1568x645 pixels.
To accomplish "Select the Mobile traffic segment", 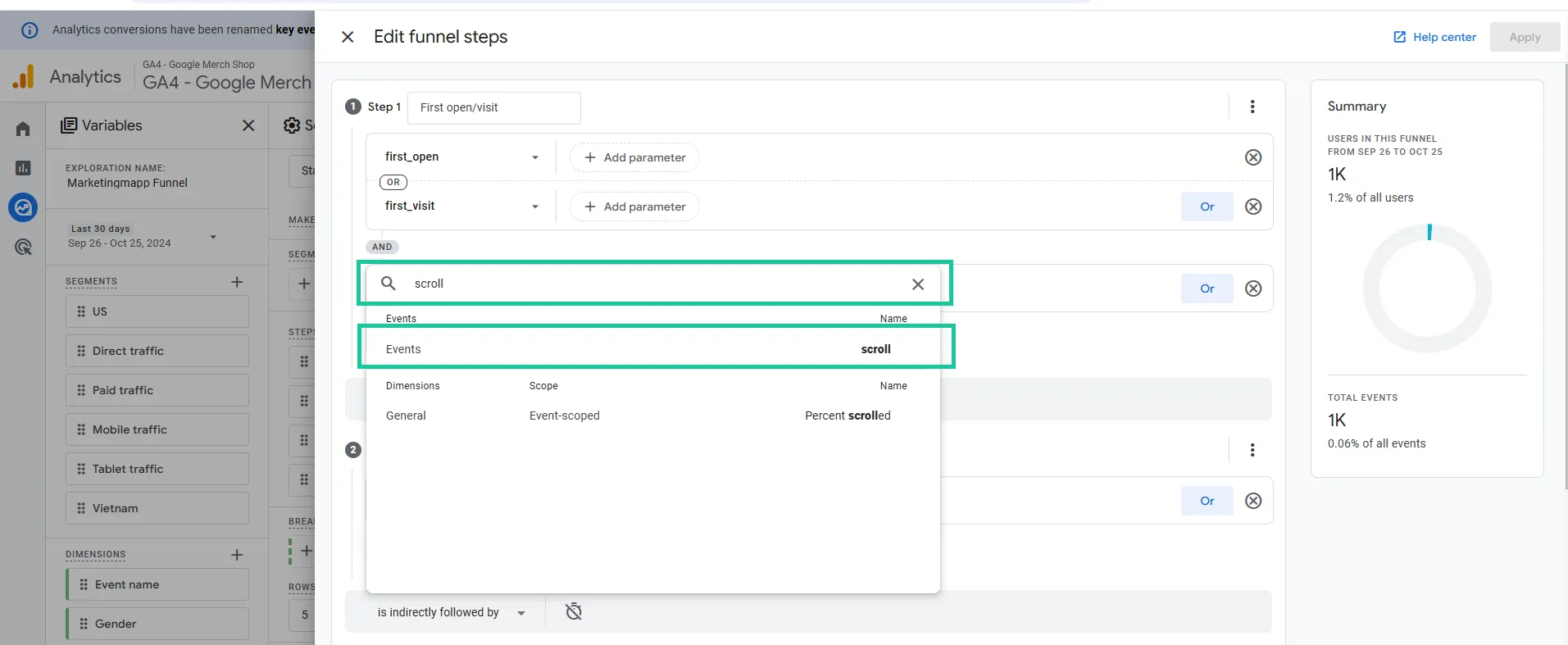I will click(157, 429).
